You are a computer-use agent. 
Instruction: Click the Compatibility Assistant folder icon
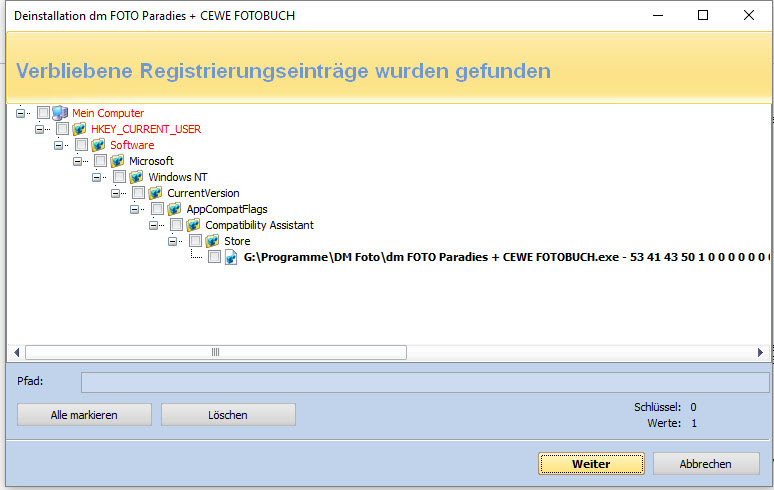tap(193, 225)
